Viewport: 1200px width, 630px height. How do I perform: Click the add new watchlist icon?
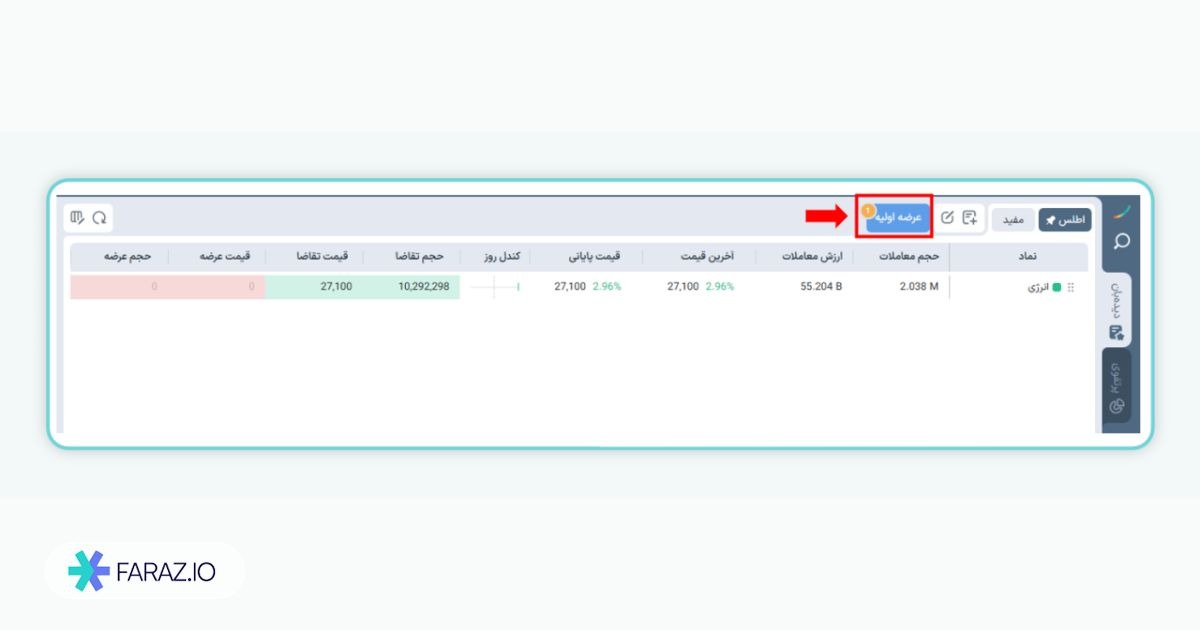969,217
